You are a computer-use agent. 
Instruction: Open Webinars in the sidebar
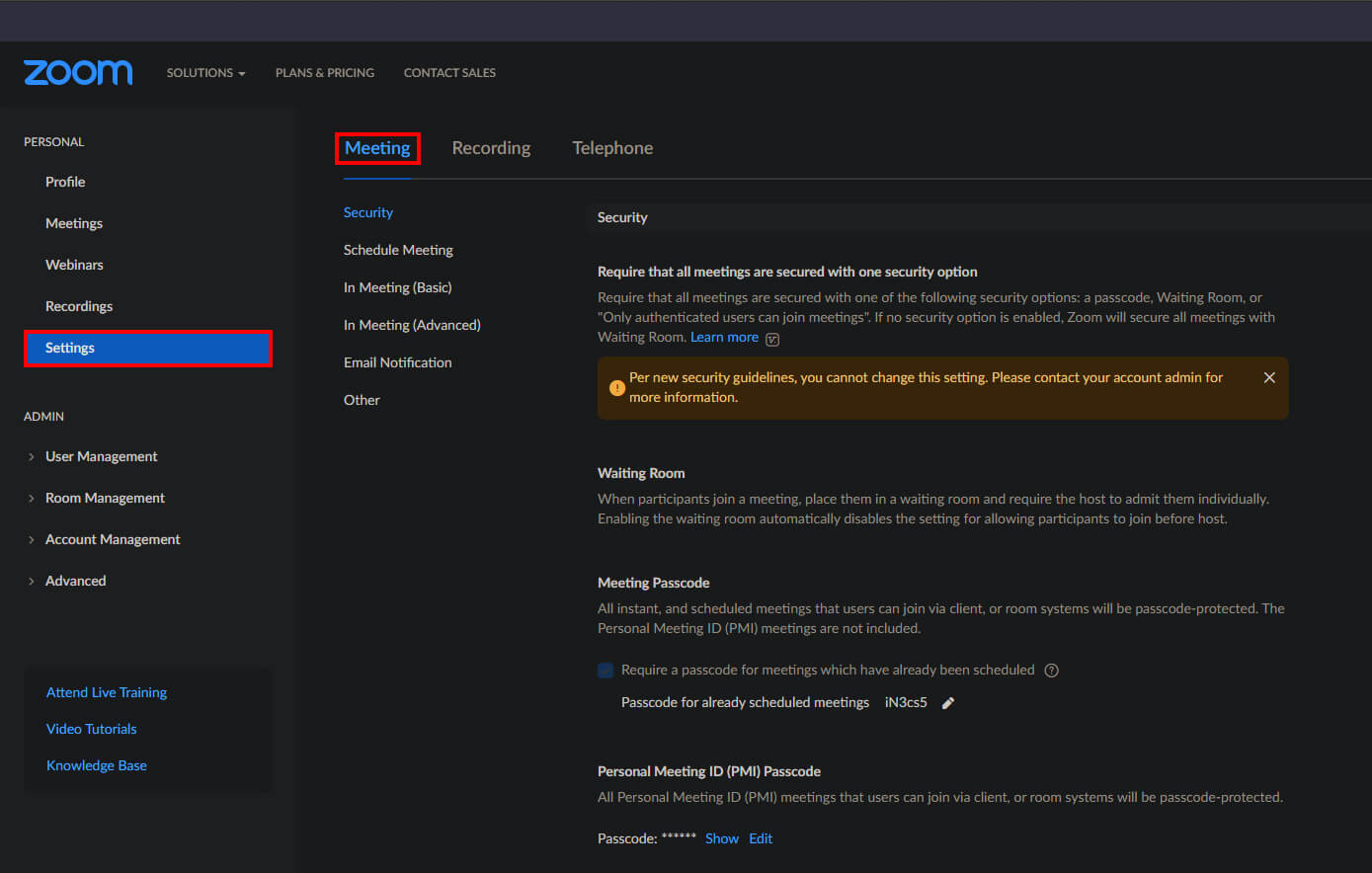74,265
